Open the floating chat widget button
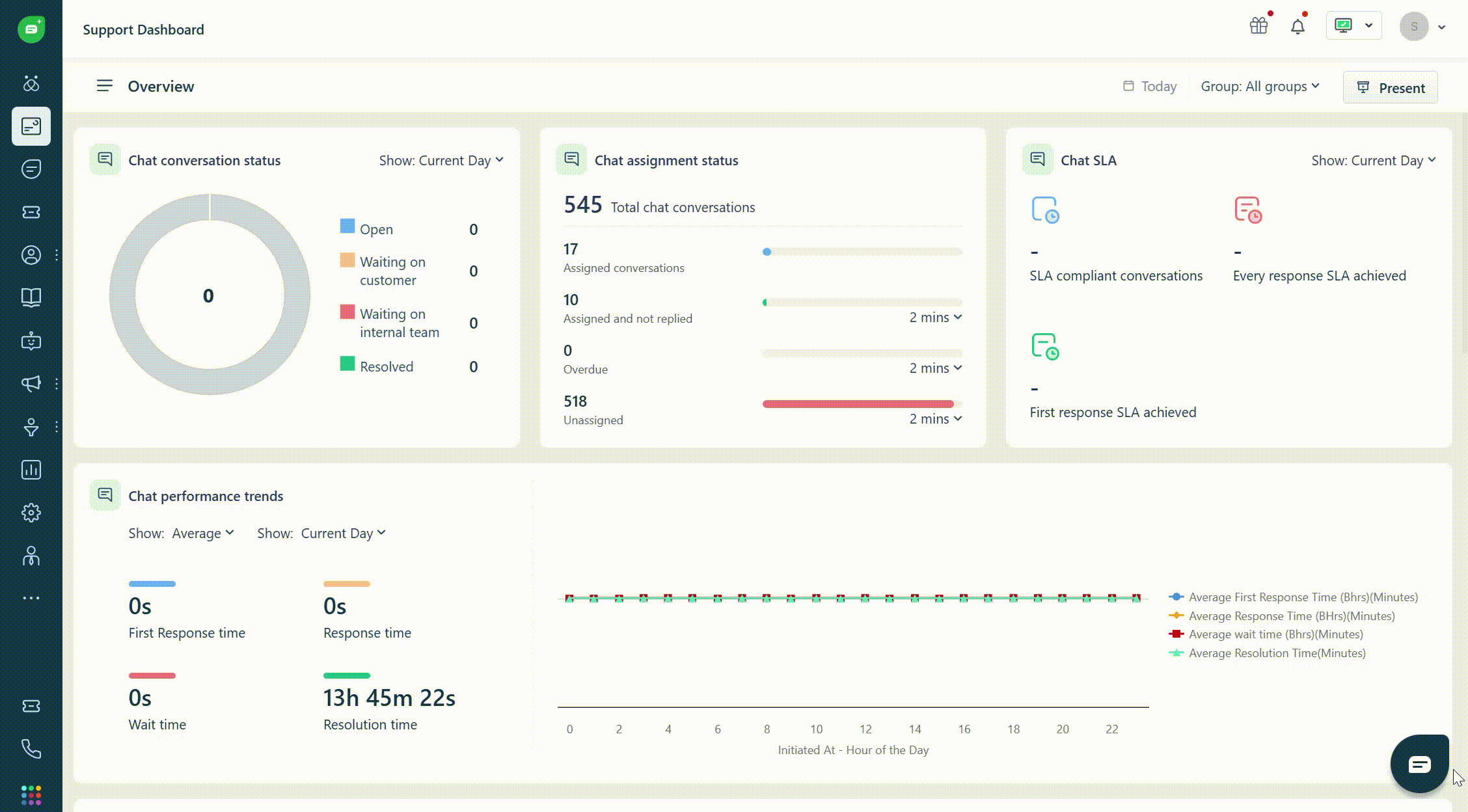The image size is (1468, 812). click(1419, 764)
